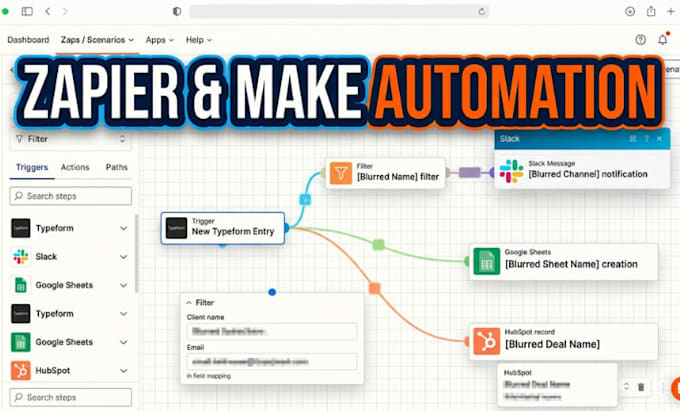The height and width of the screenshot is (411, 680).
Task: Click the orange filter funnel icon
Action: coord(341,173)
